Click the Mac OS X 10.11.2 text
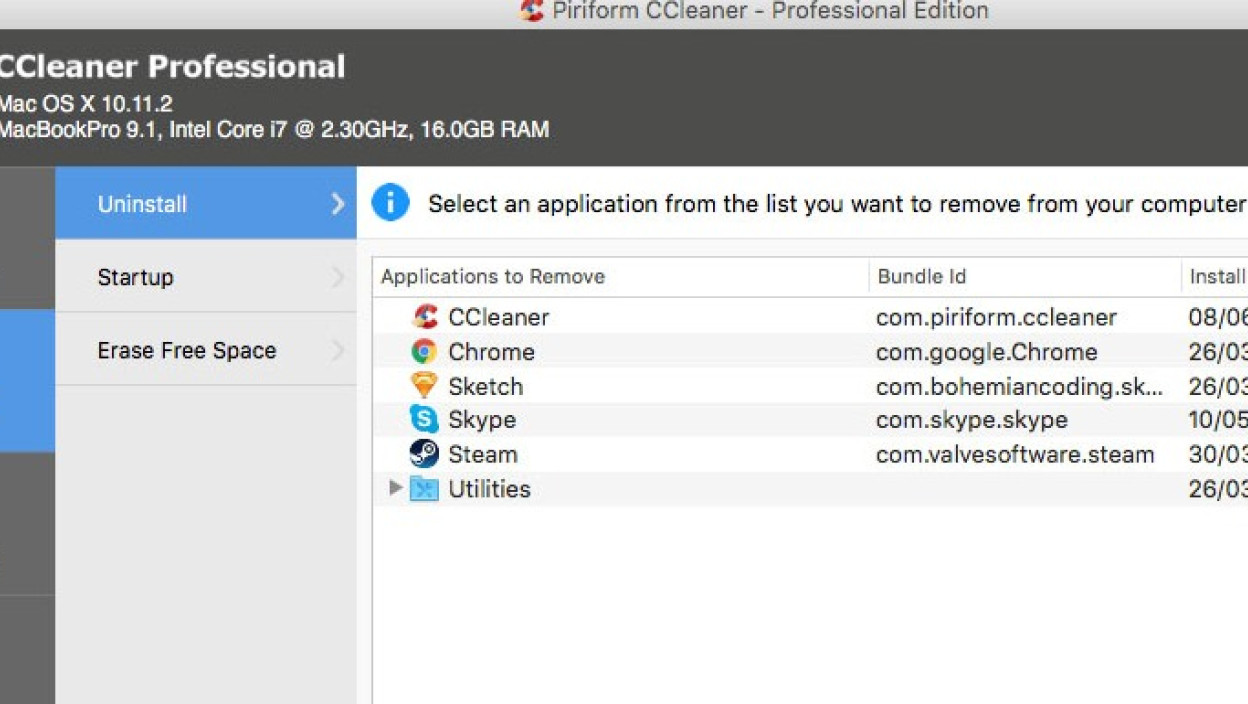 point(85,104)
